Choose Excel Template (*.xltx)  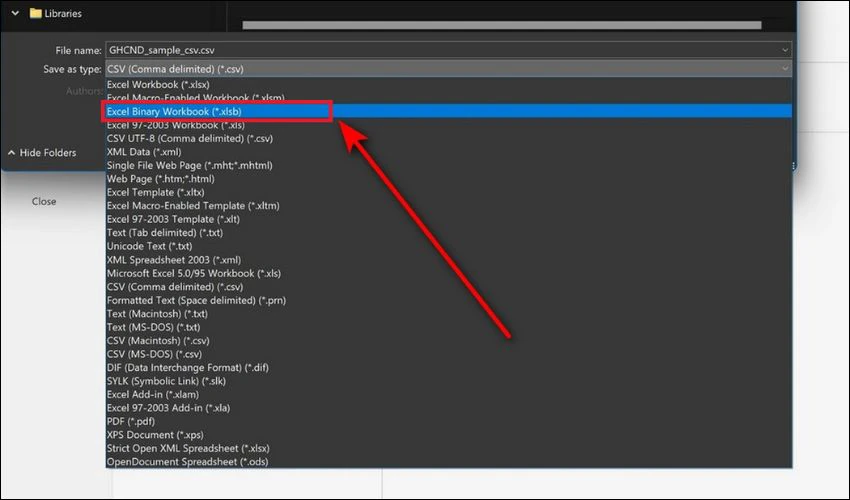449,193
